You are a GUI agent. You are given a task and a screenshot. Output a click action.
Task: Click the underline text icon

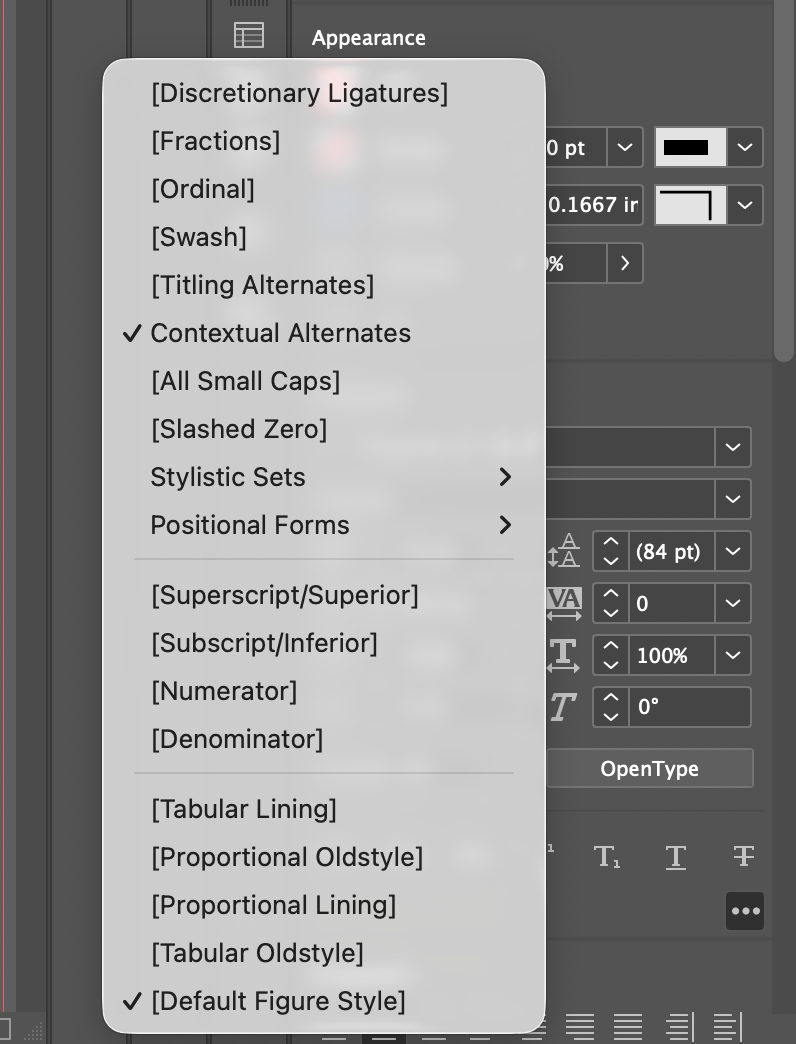676,856
